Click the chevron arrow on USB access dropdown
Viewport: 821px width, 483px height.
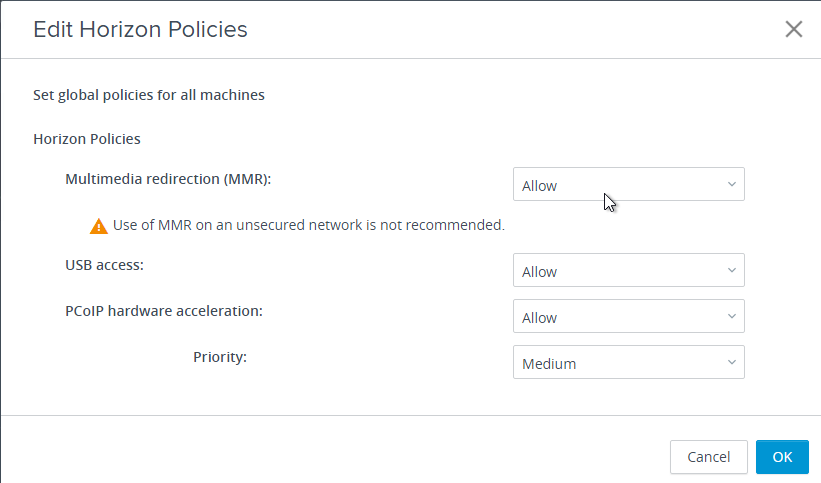click(731, 270)
